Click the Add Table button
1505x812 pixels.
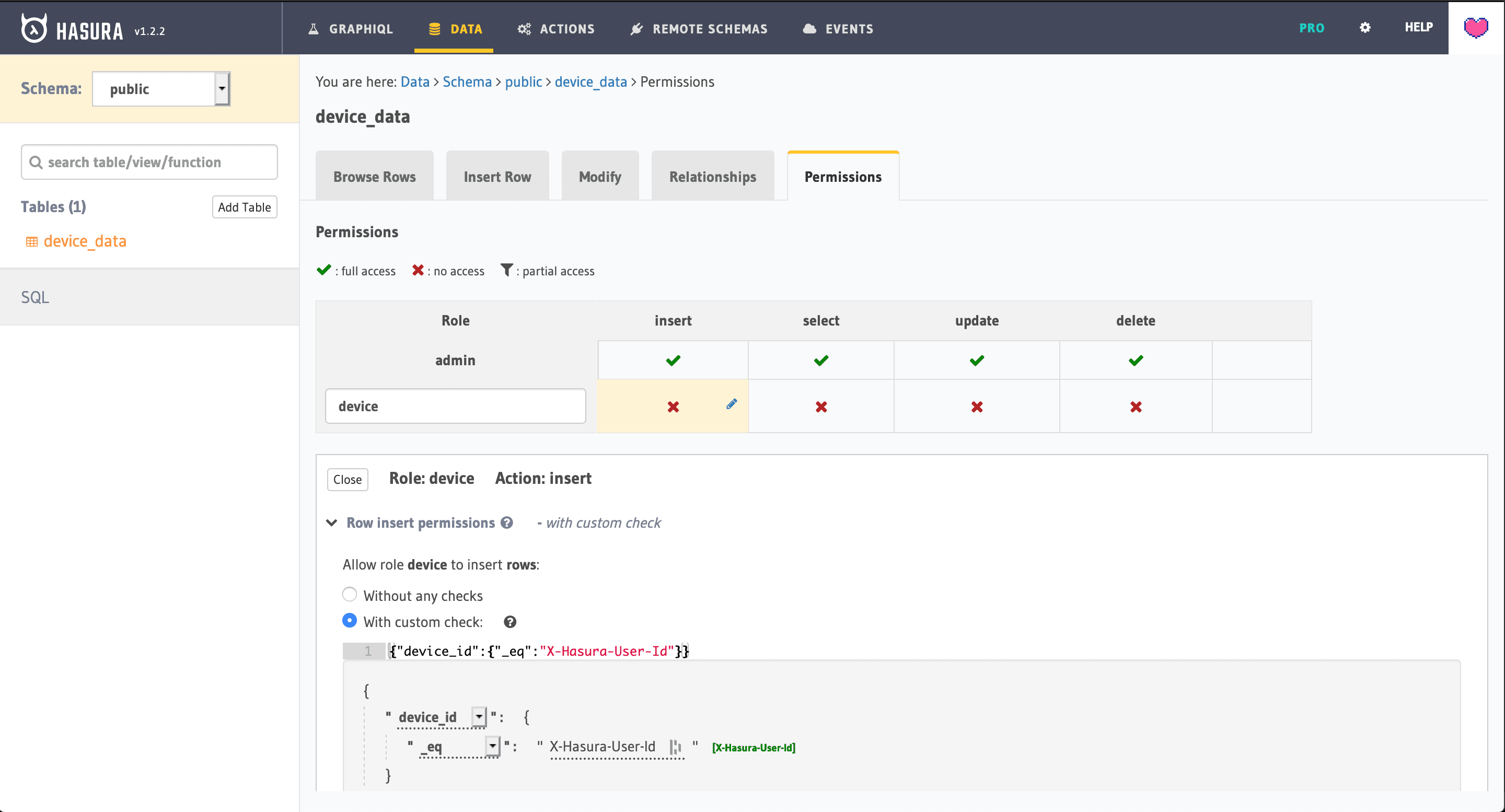pos(243,207)
